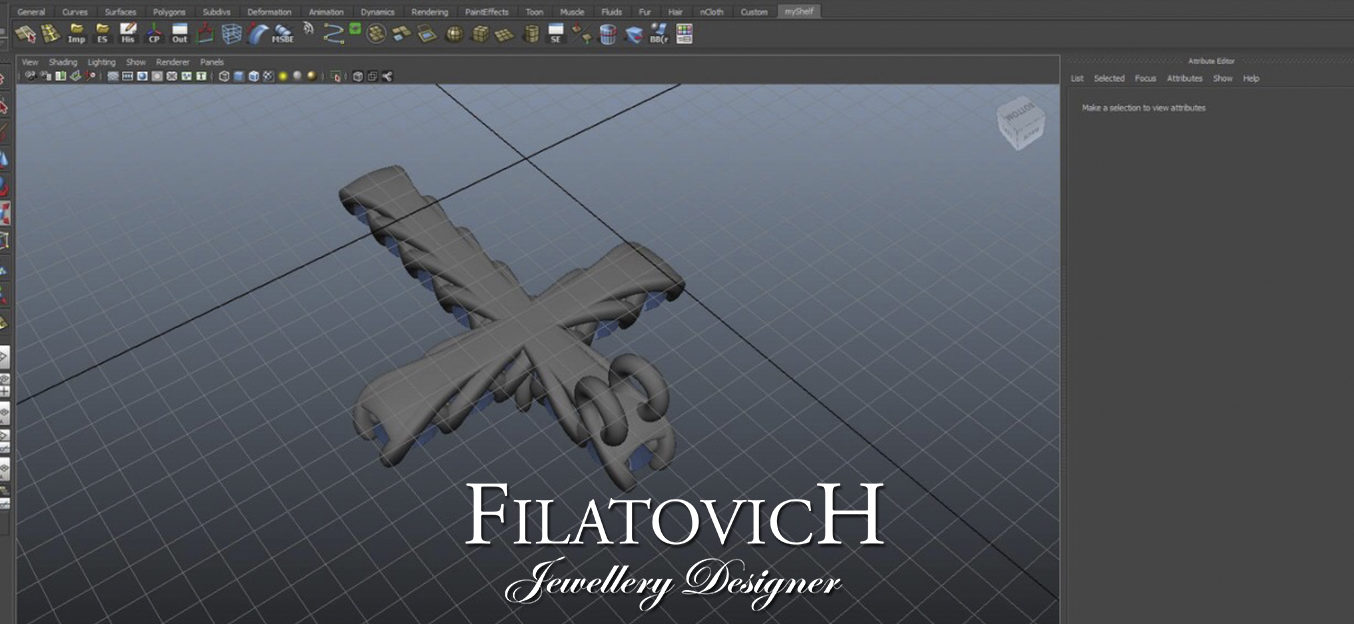The width and height of the screenshot is (1354, 624).
Task: Switch to the nCloth shelf tab
Action: click(712, 12)
